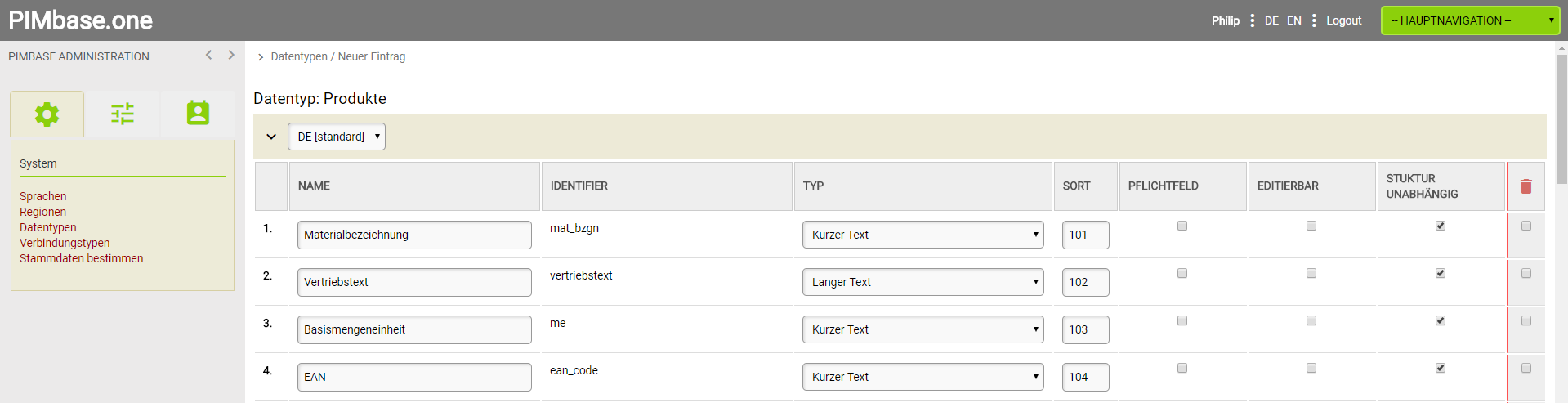This screenshot has height=403, width=1568.
Task: Open the sliders tuning tab in sidebar
Action: 123,114
